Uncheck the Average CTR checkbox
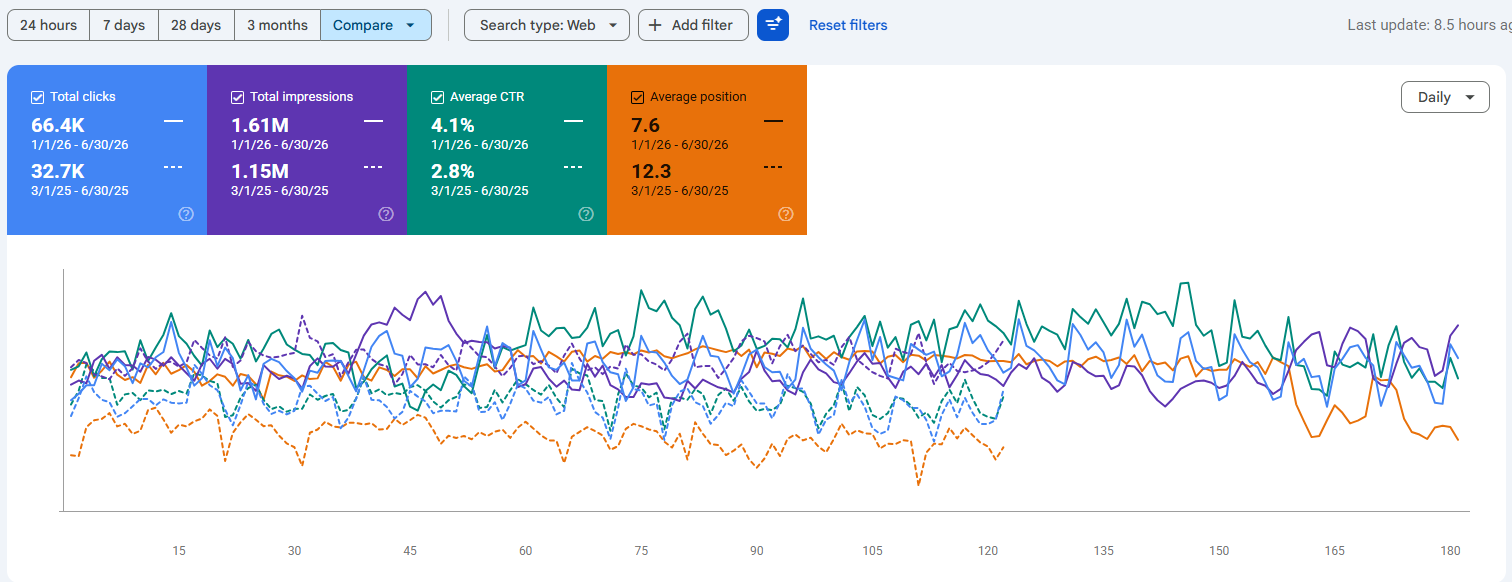 (x=437, y=97)
